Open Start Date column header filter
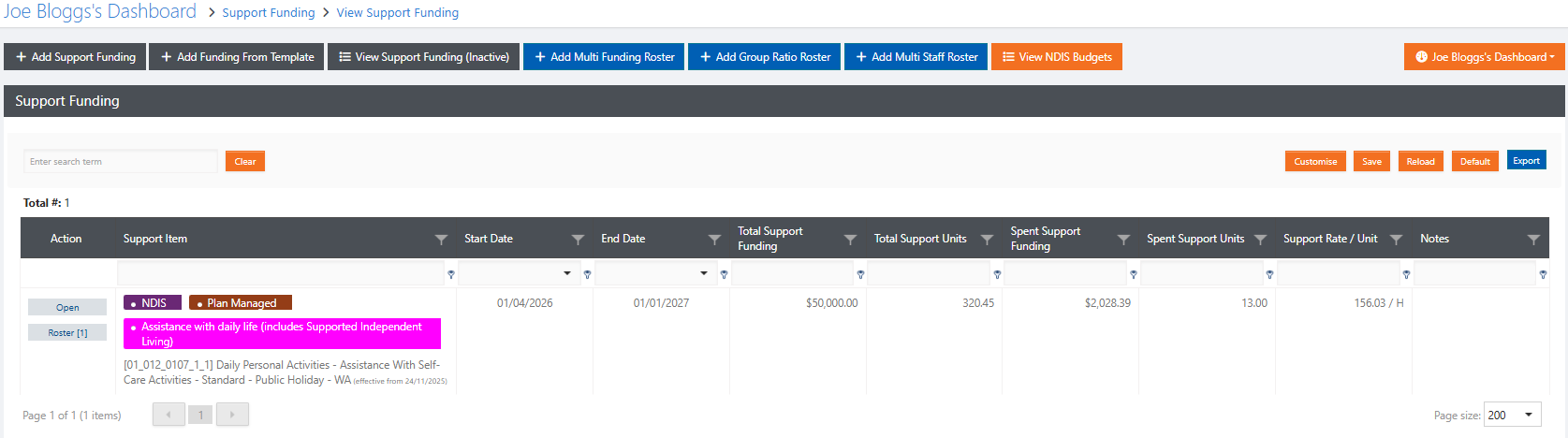The width and height of the screenshot is (1568, 438). [x=578, y=240]
